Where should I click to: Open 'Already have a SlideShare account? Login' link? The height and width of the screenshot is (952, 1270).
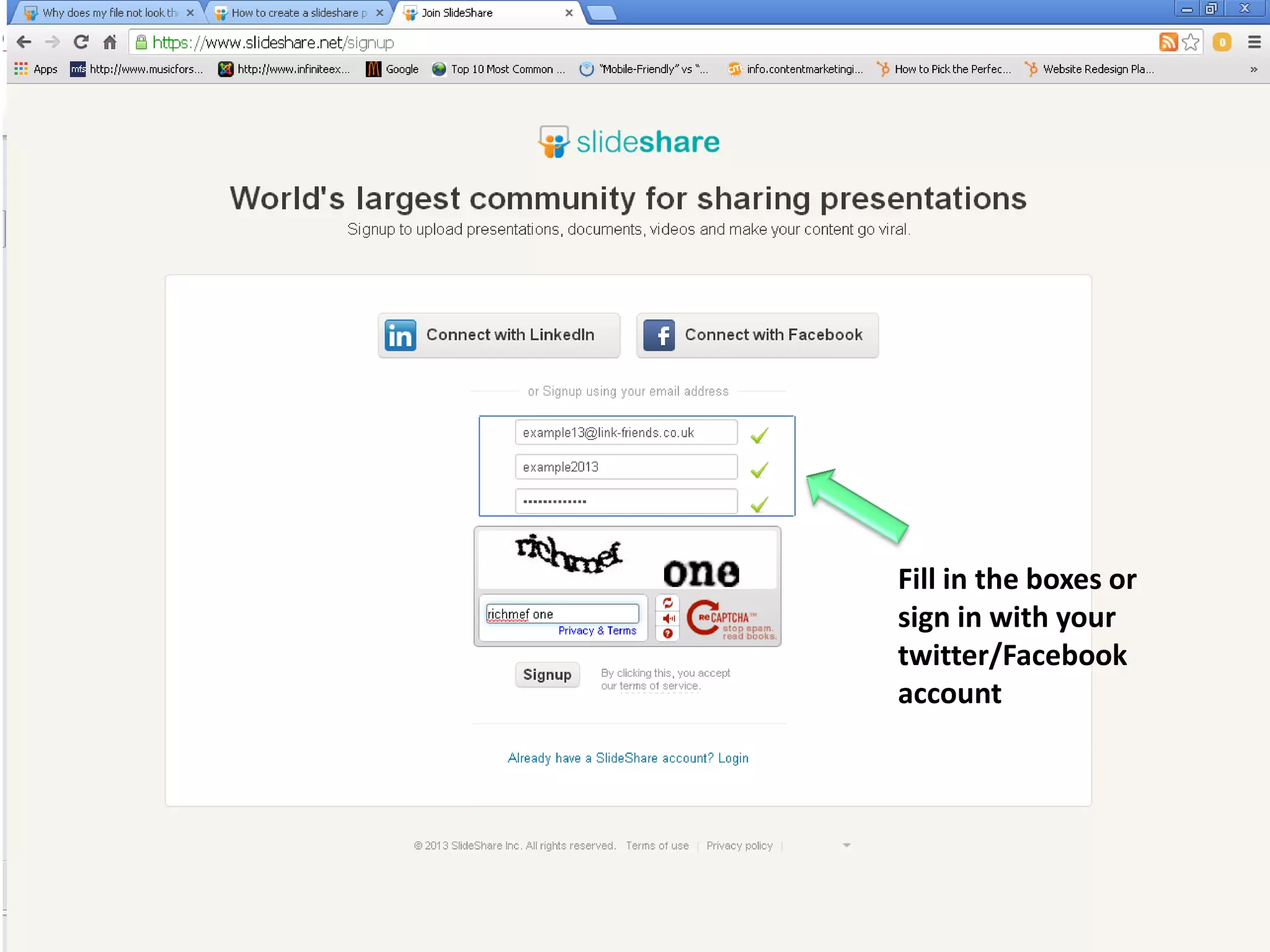coord(628,758)
